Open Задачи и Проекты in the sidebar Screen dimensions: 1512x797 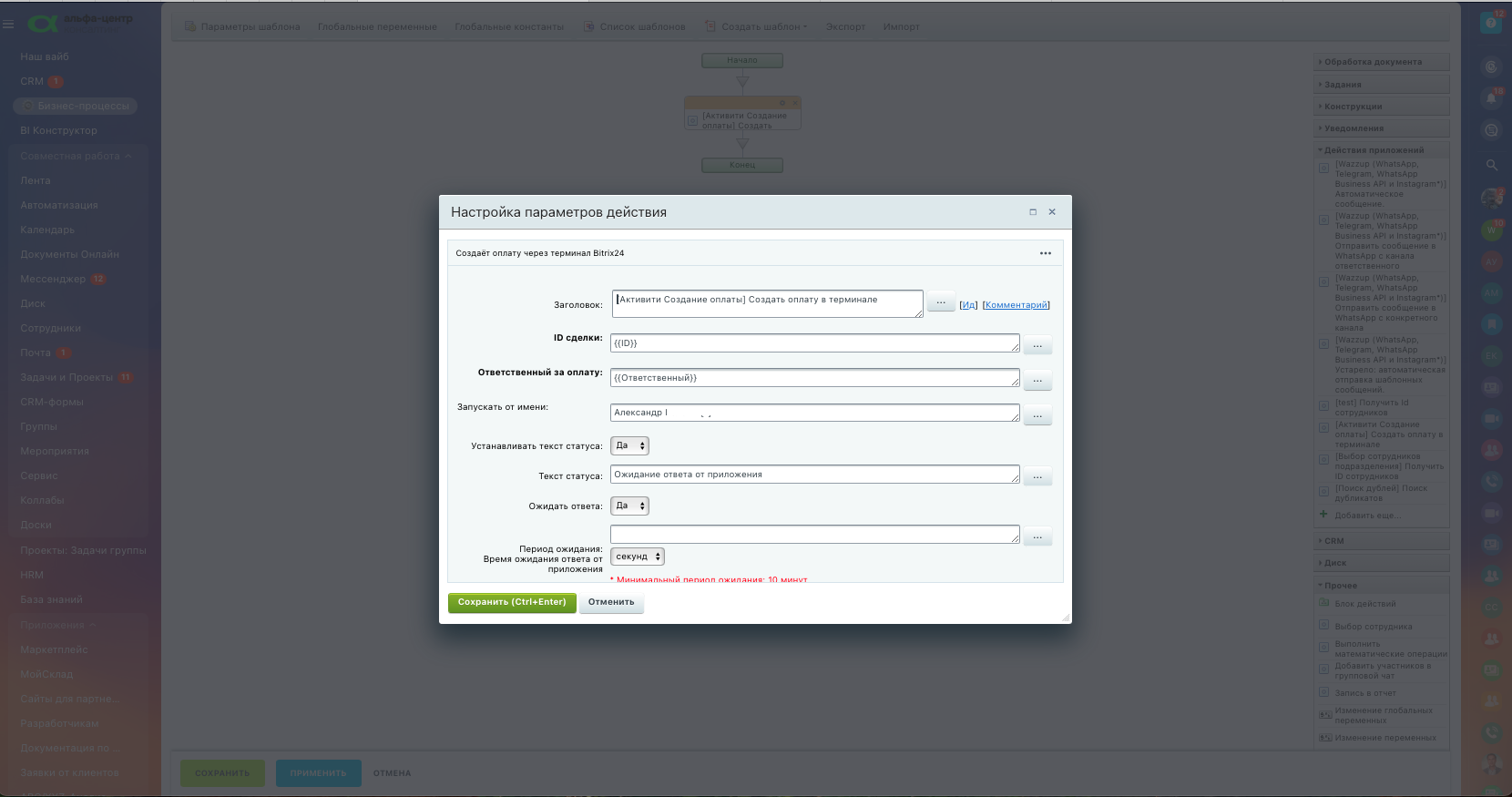(66, 377)
